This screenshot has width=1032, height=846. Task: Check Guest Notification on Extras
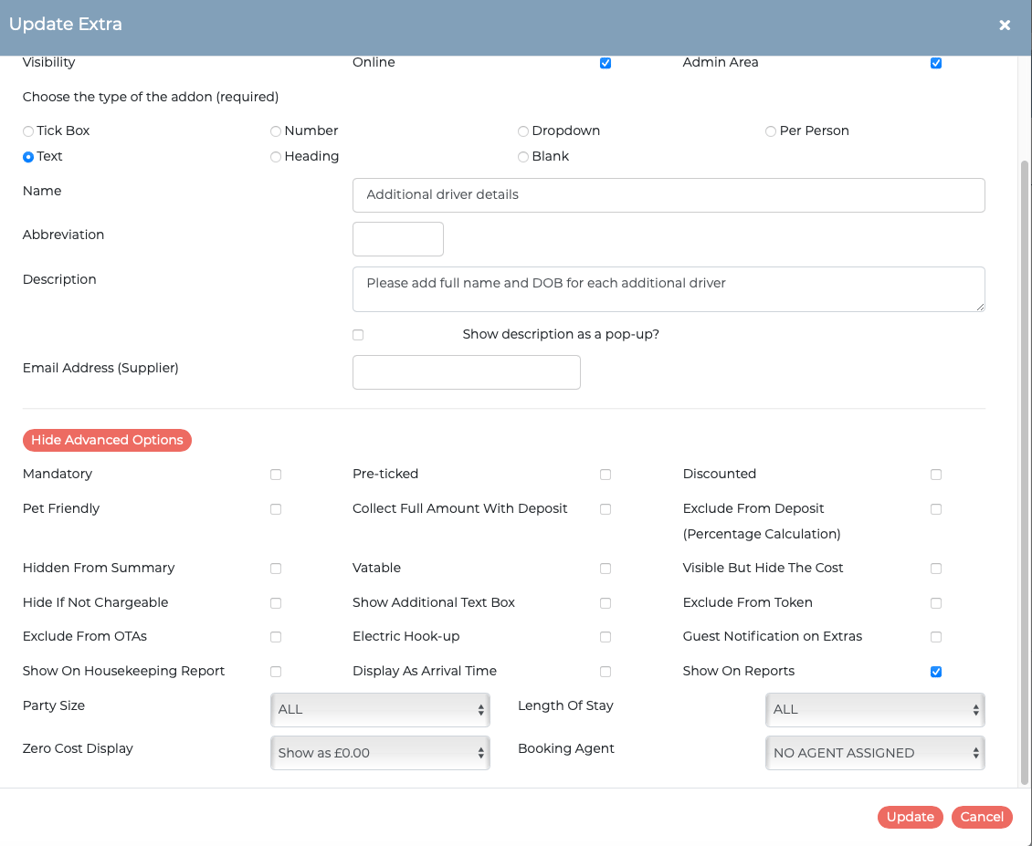936,637
